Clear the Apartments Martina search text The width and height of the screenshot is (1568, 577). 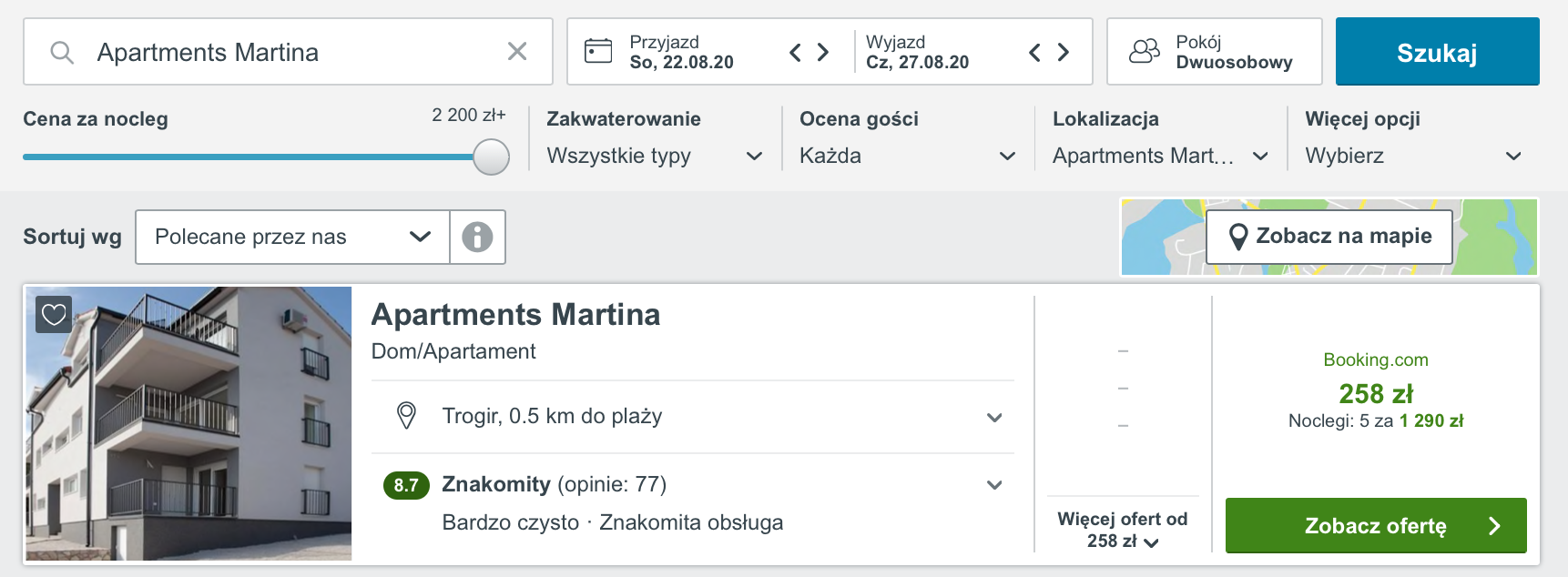pyautogui.click(x=517, y=52)
